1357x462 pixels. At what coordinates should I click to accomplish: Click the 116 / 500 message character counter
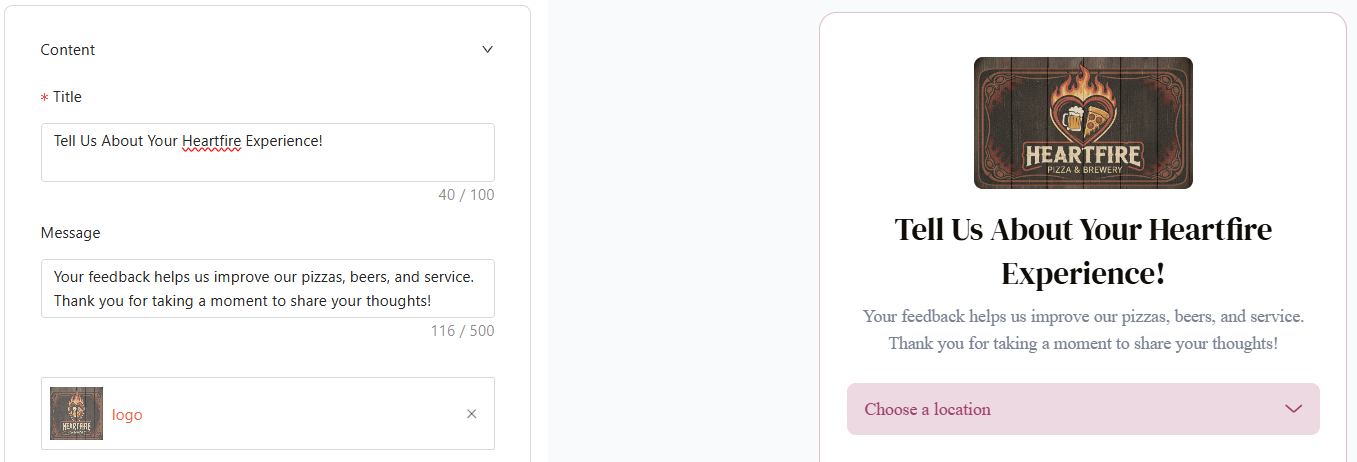click(x=462, y=331)
